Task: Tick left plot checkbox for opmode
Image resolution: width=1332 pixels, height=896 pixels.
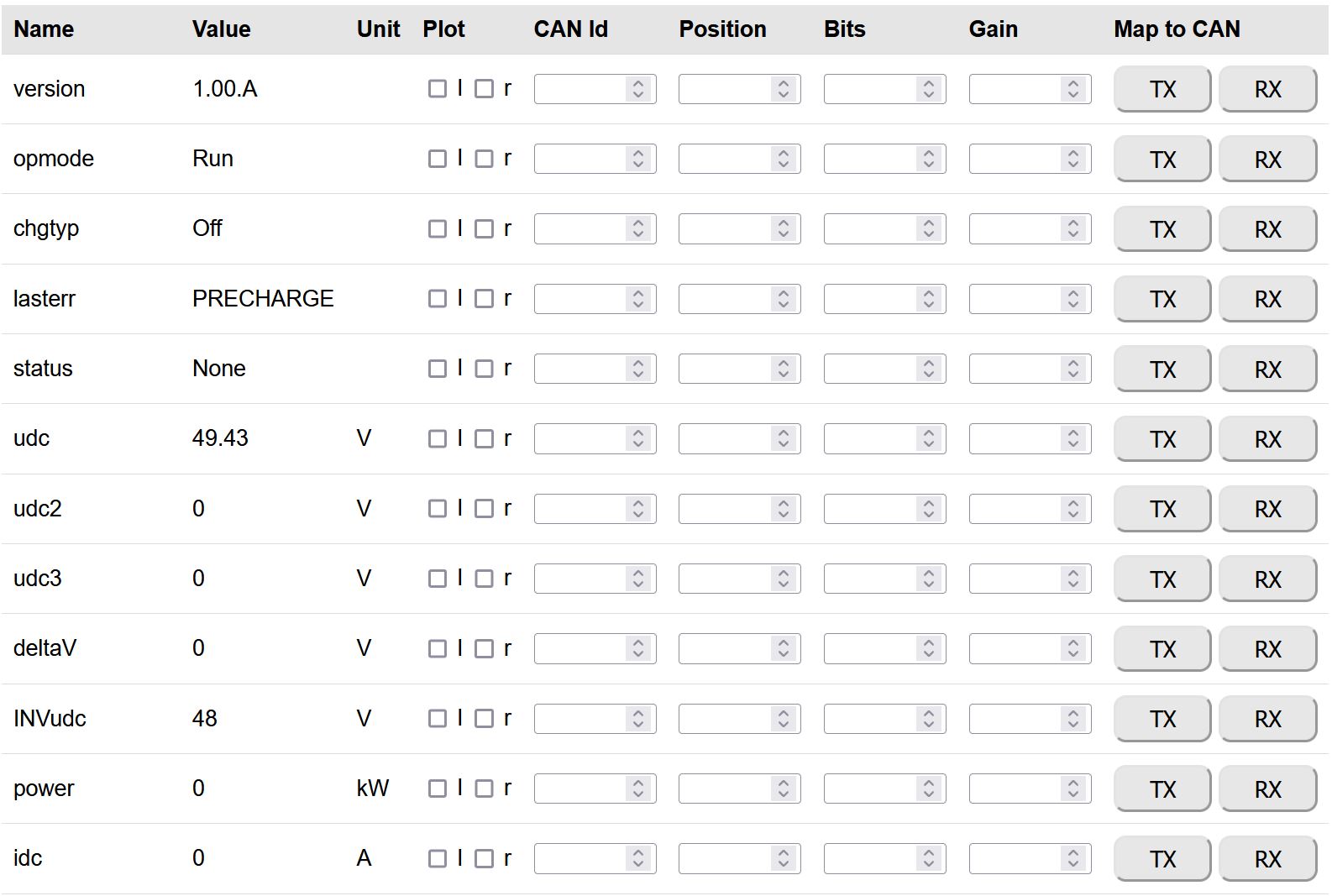Action: tap(437, 159)
